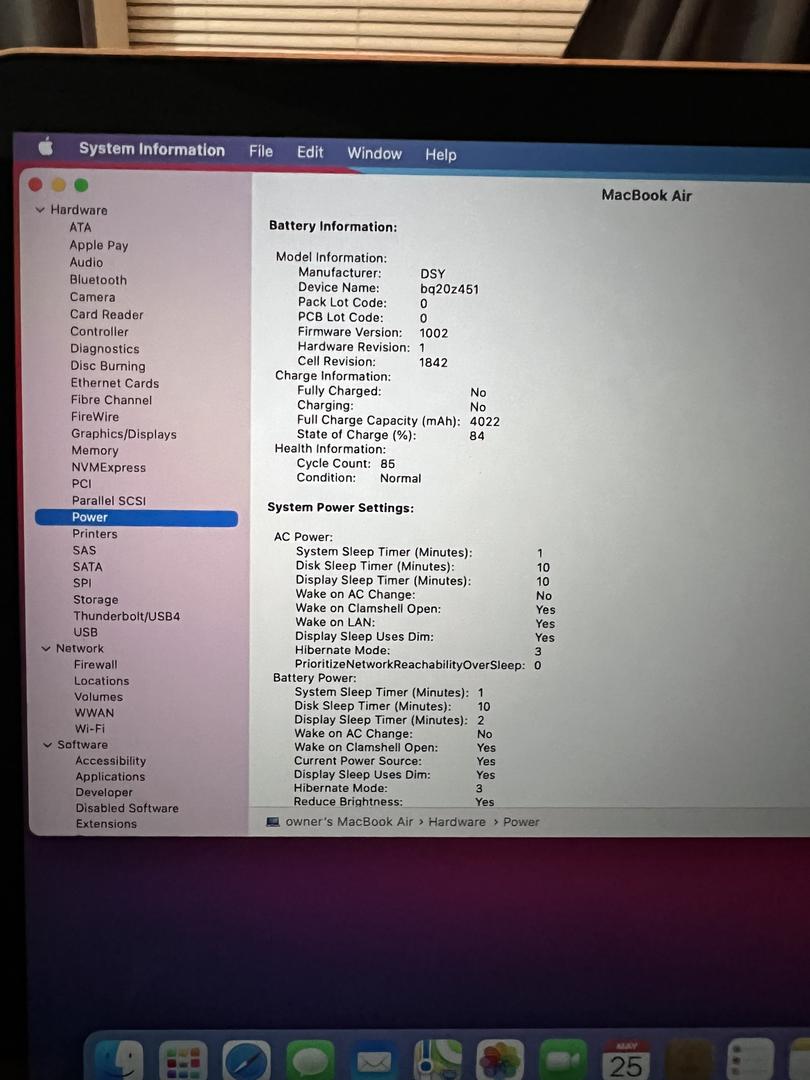This screenshot has width=810, height=1080.
Task: Choose Controller in the Hardware list
Action: pos(99,331)
